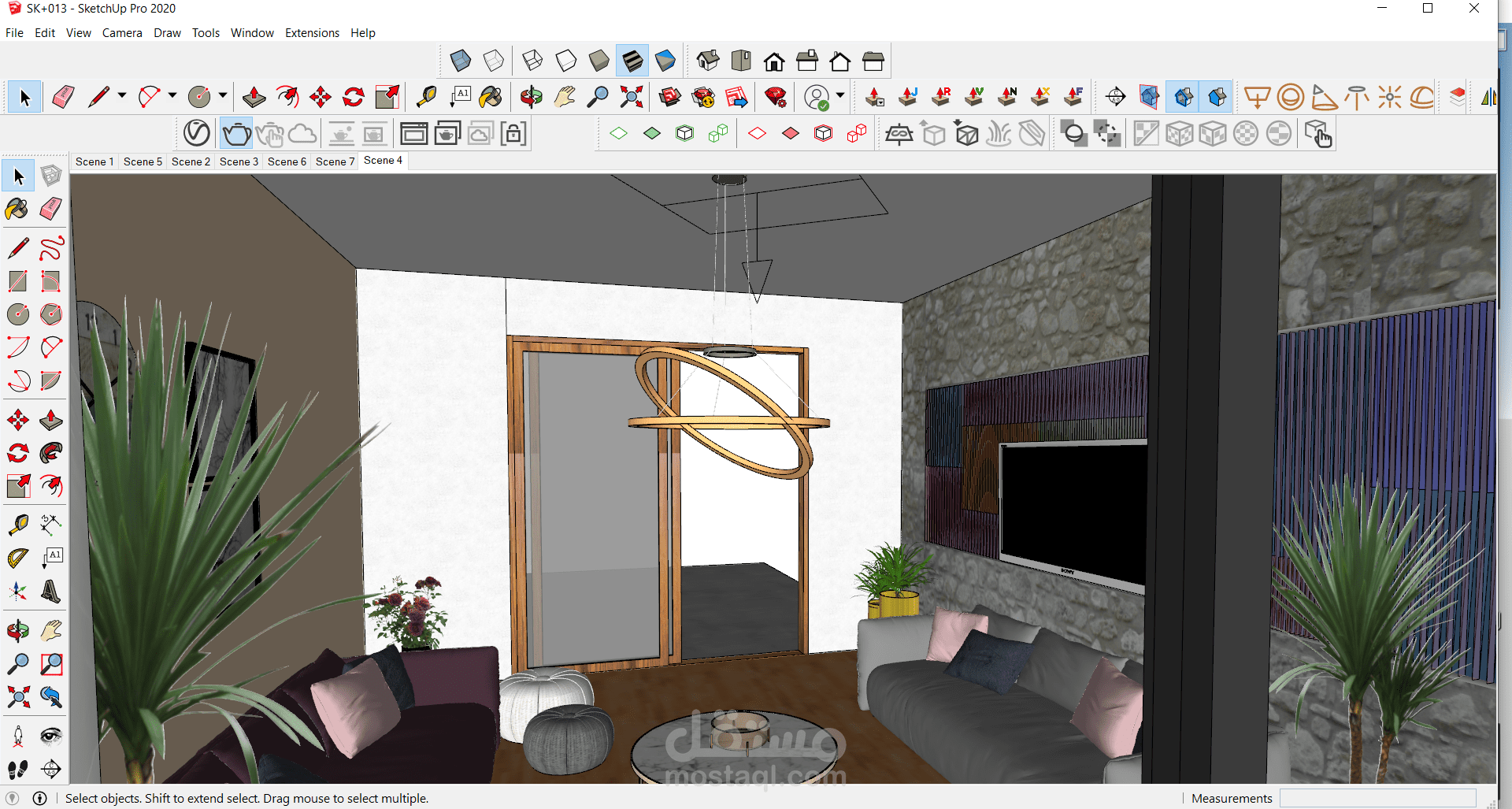Start V-Ray render with teapot icon

click(x=236, y=134)
